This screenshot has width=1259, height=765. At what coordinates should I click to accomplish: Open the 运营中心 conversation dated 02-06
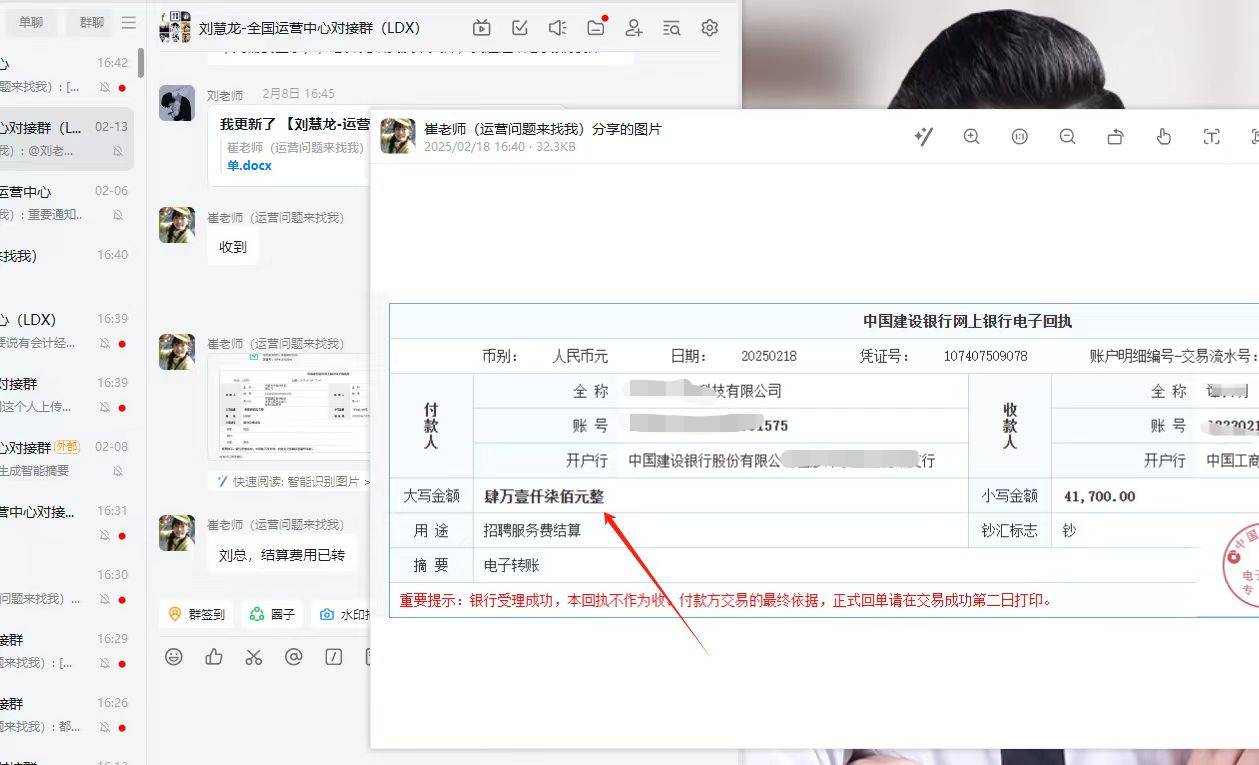pos(67,203)
